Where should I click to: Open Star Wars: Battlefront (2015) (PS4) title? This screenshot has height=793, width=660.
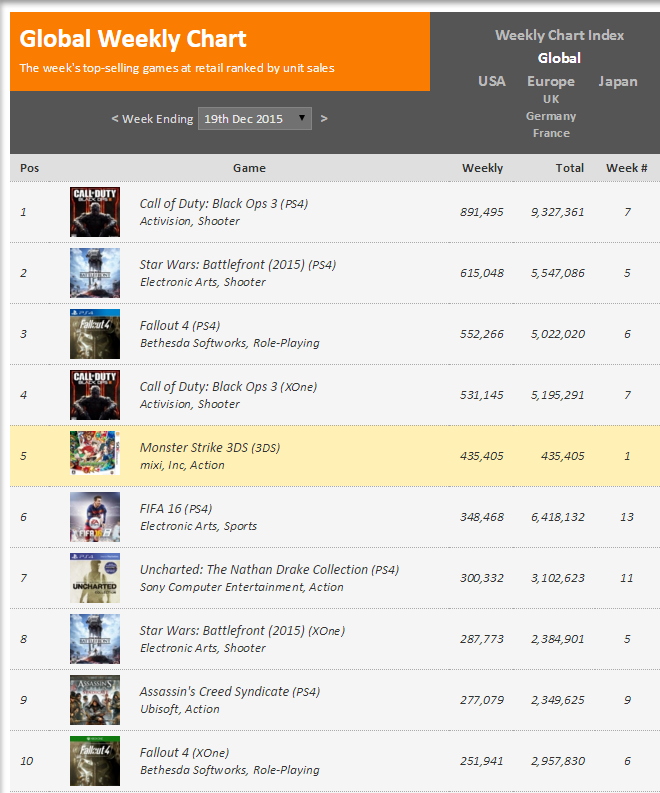238,265
